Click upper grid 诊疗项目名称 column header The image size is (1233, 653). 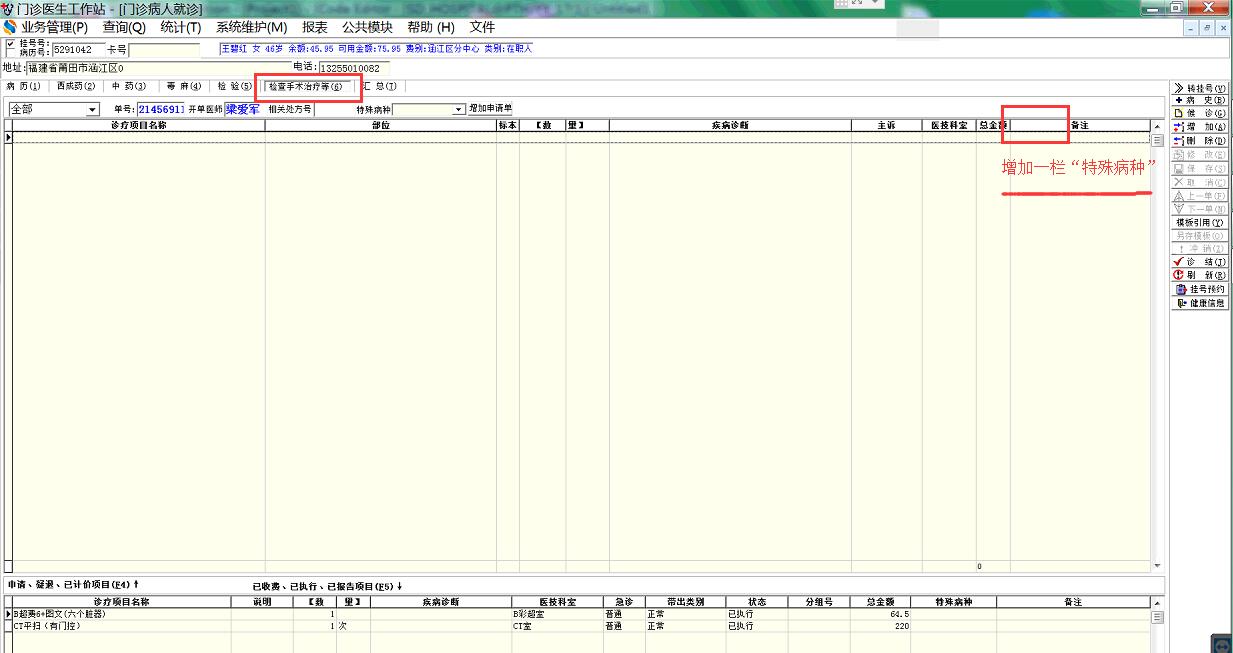coord(138,126)
